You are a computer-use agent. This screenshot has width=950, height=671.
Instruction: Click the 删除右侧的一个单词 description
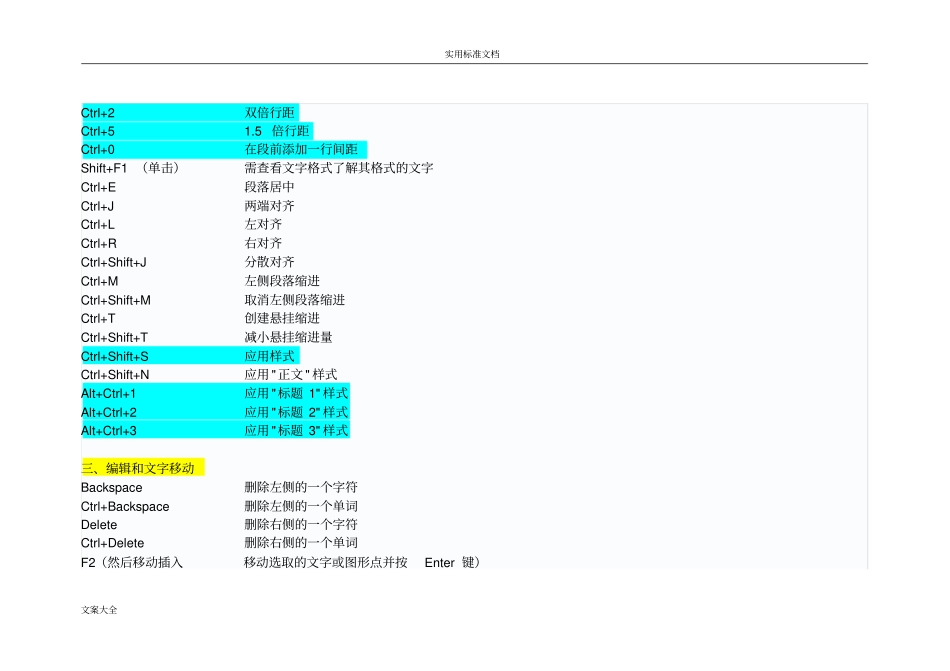click(301, 543)
